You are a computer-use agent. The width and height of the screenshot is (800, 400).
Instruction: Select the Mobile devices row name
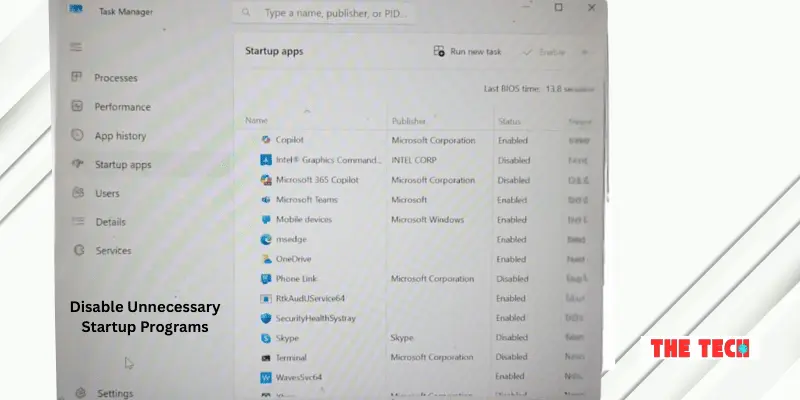tap(304, 219)
